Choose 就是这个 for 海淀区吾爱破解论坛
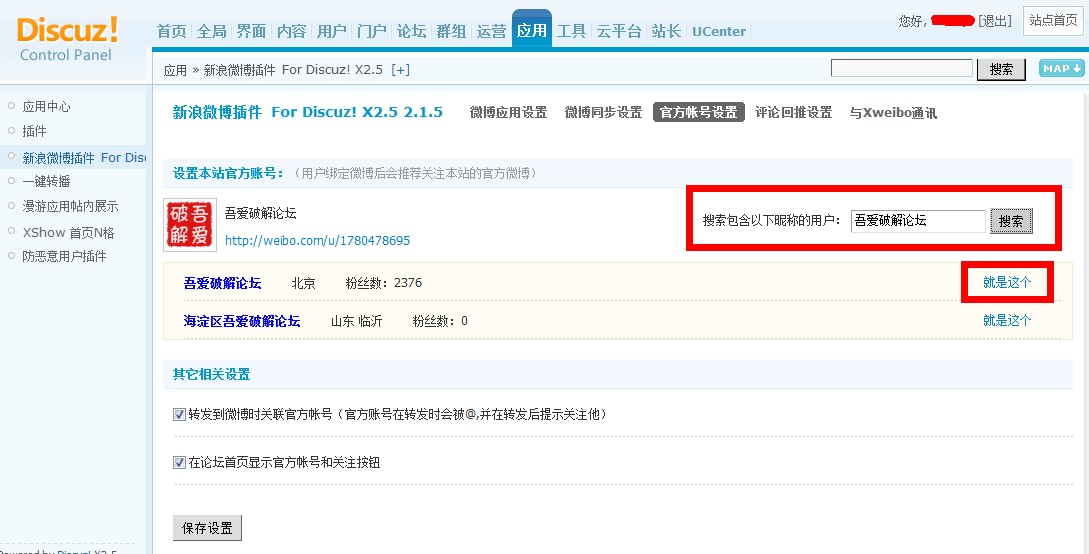1089x554 pixels. pos(1007,320)
